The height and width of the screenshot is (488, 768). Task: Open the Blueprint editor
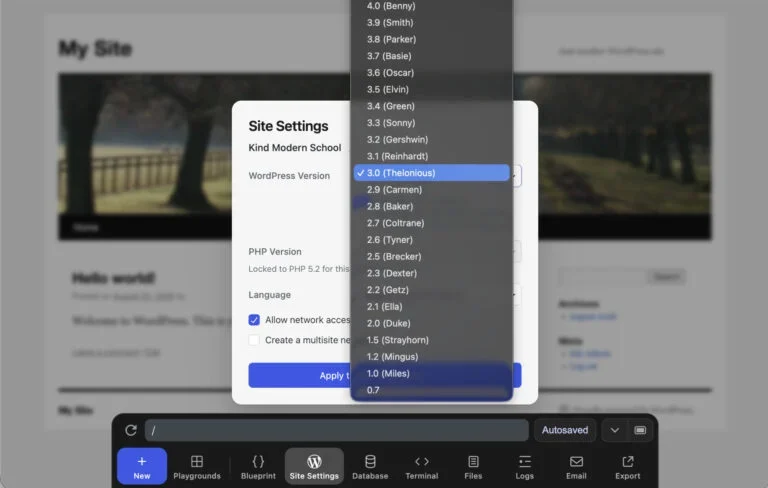point(258,466)
